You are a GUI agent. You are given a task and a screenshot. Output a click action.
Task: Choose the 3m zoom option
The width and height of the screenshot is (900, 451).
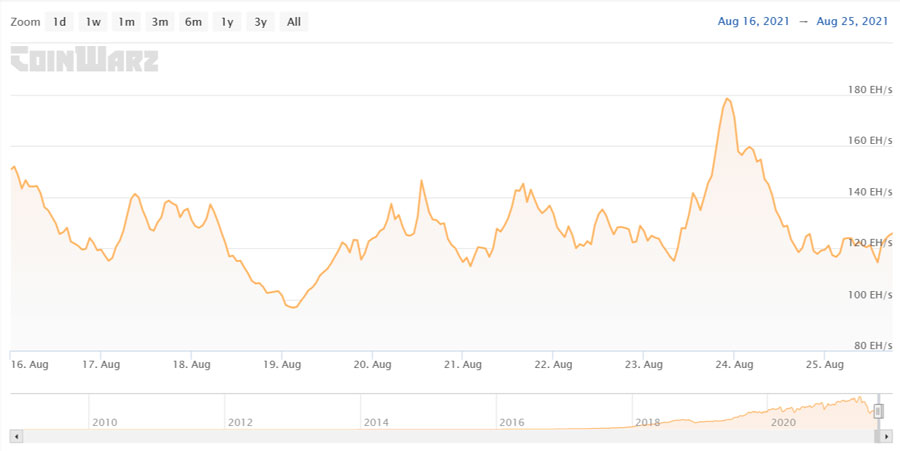pos(160,22)
